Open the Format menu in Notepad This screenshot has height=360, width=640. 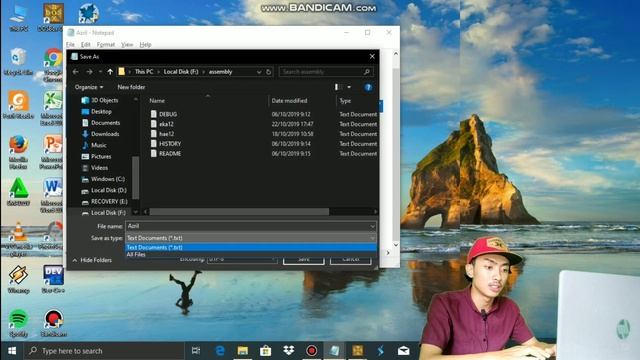(x=106, y=44)
